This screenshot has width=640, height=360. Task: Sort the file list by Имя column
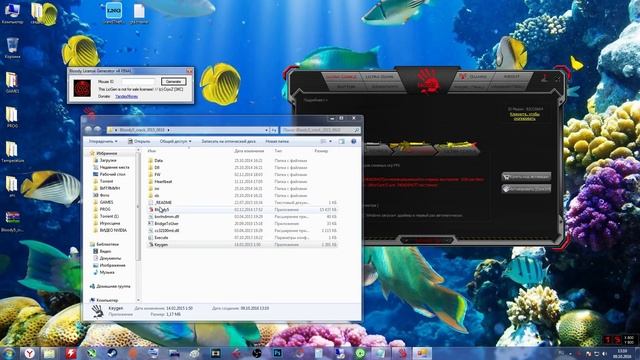pos(151,151)
